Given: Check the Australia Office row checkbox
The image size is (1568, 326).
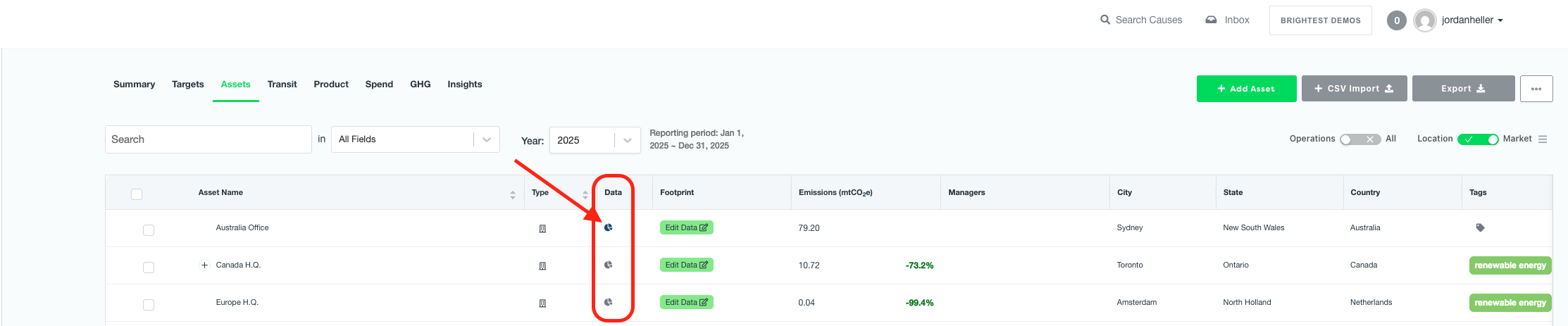Looking at the screenshot, I should click(149, 230).
